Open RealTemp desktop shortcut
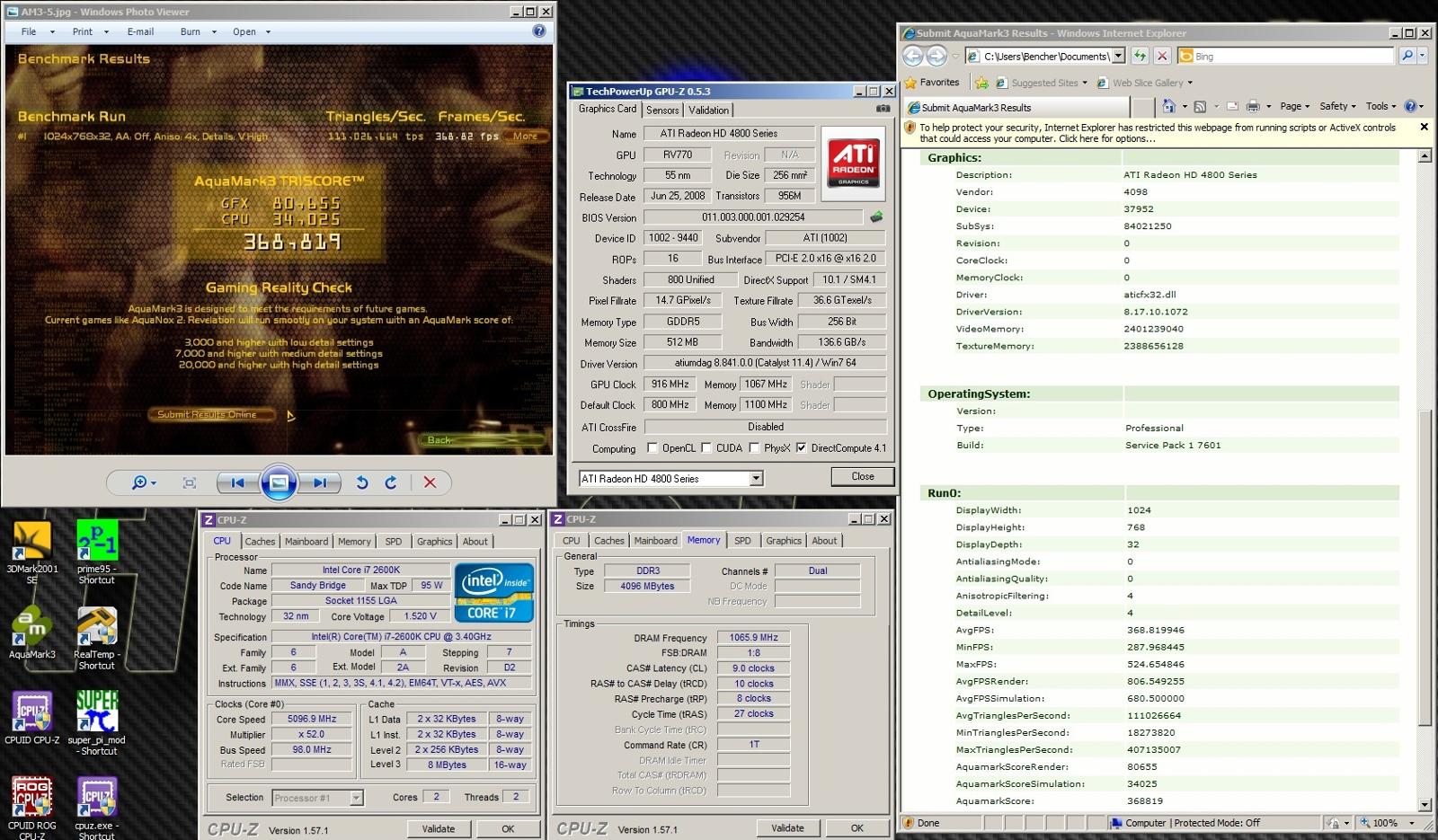 point(96,638)
